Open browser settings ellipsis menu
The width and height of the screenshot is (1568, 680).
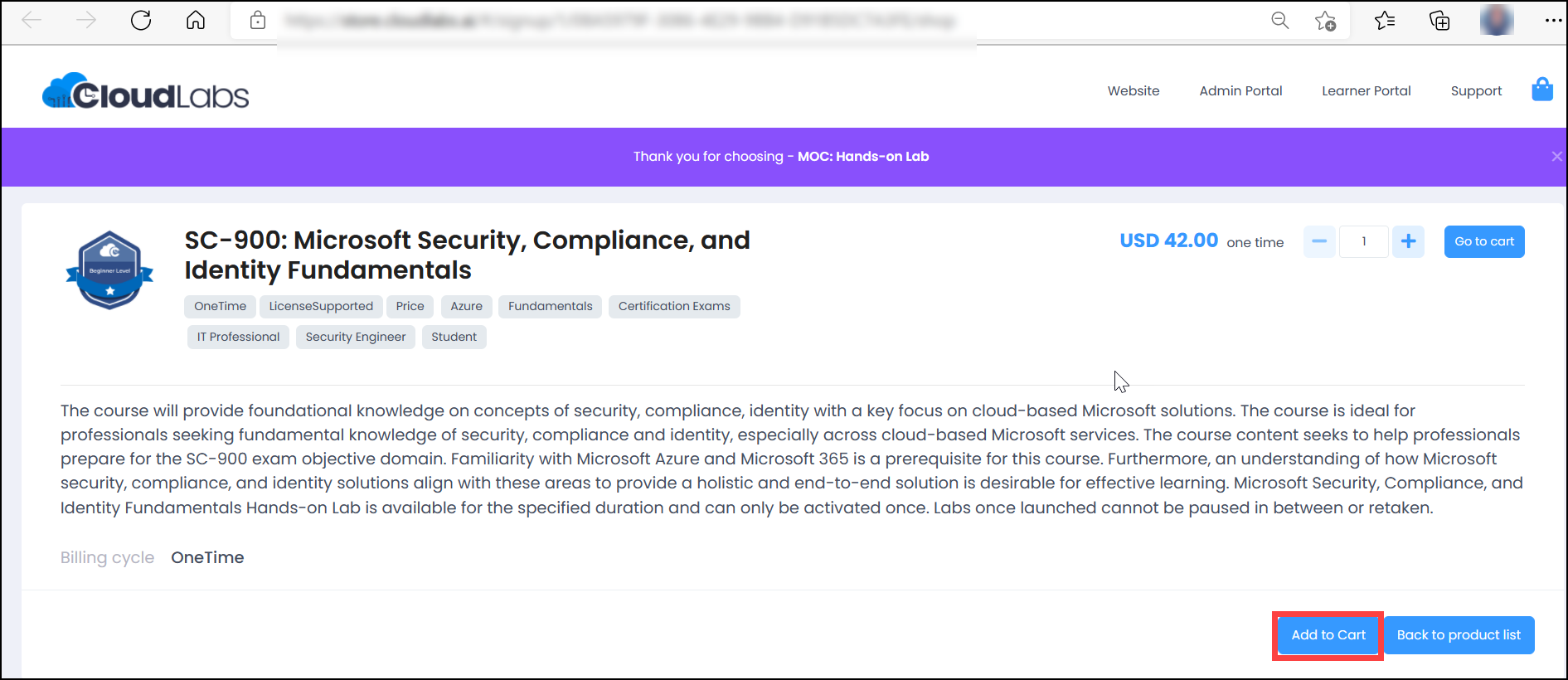[1553, 20]
